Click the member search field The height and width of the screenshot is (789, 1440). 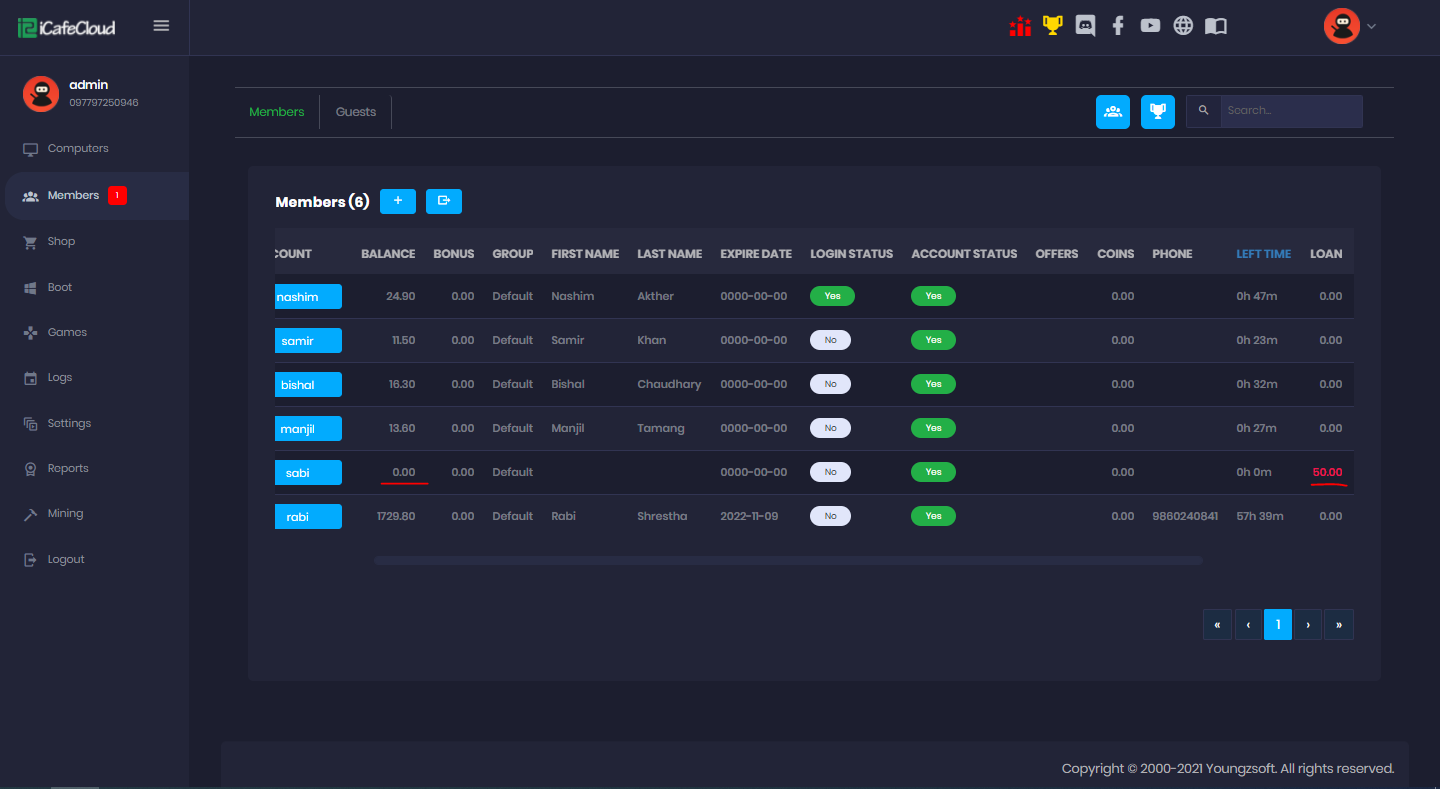[1290, 111]
